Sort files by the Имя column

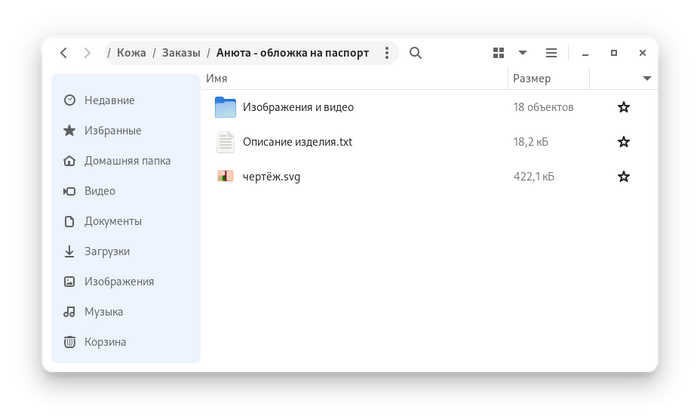coord(217,78)
